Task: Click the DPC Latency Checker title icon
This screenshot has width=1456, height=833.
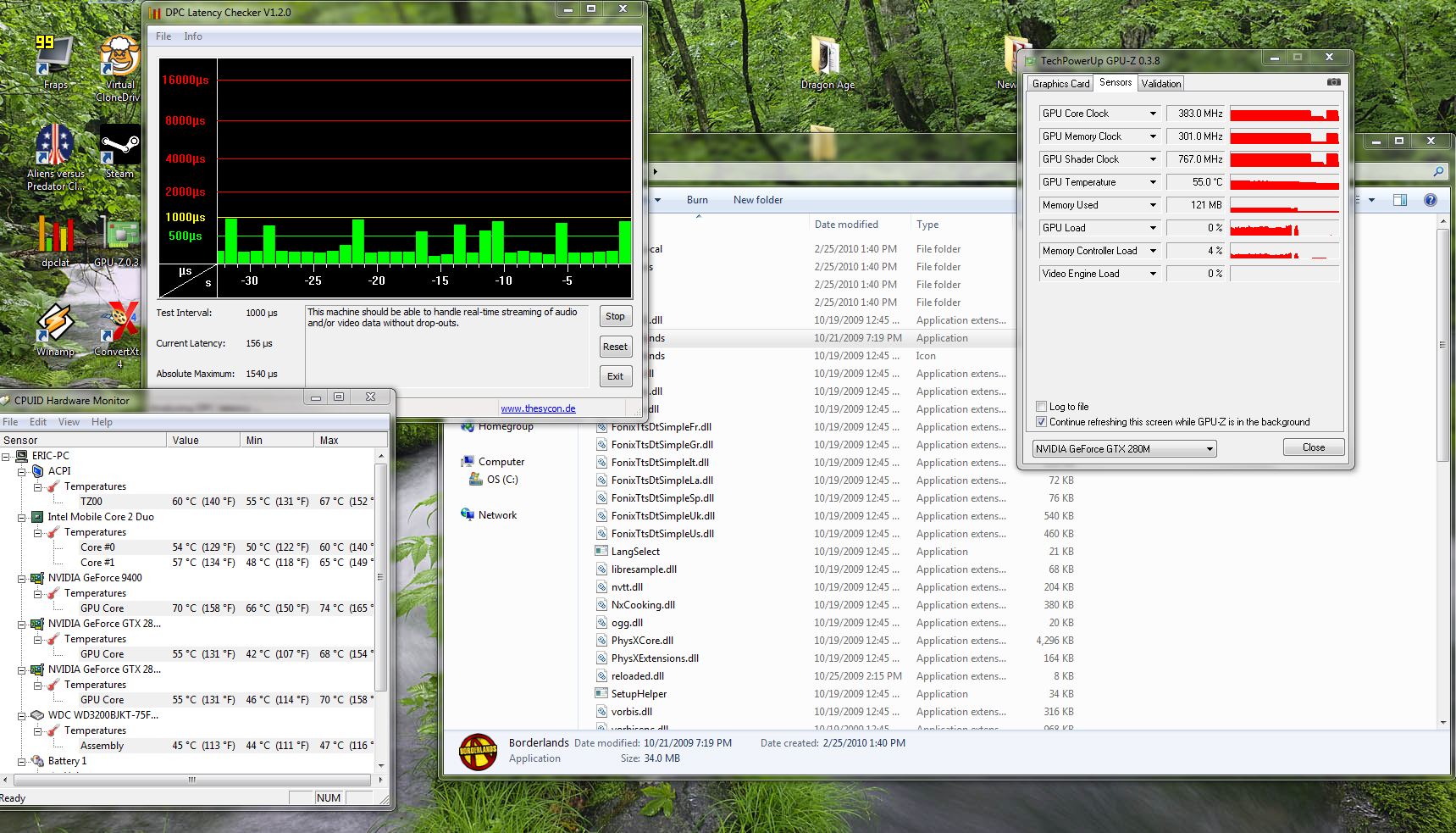Action: pos(154,12)
